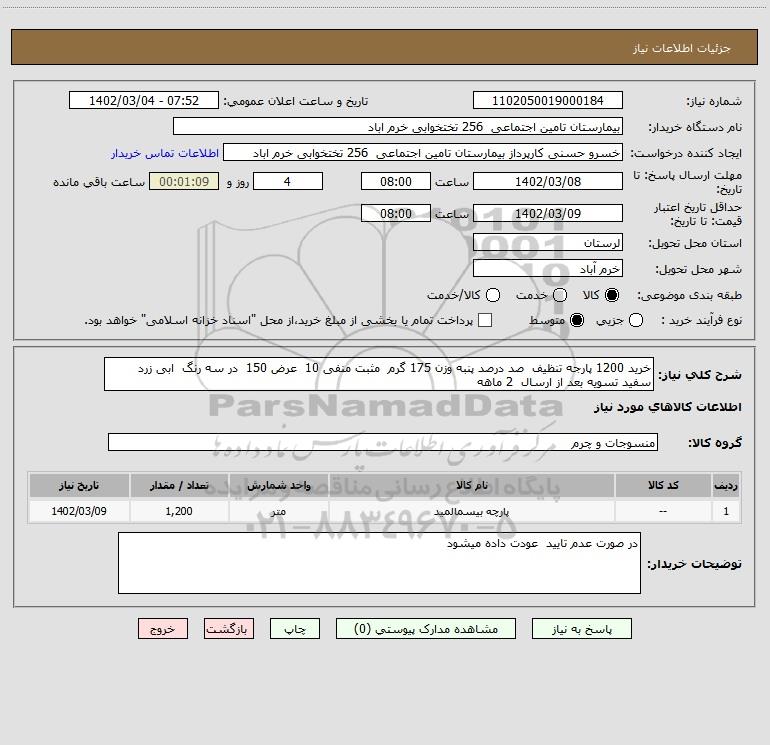Click the response deadline time field 08:00
The height and width of the screenshot is (745, 770).
click(x=396, y=181)
